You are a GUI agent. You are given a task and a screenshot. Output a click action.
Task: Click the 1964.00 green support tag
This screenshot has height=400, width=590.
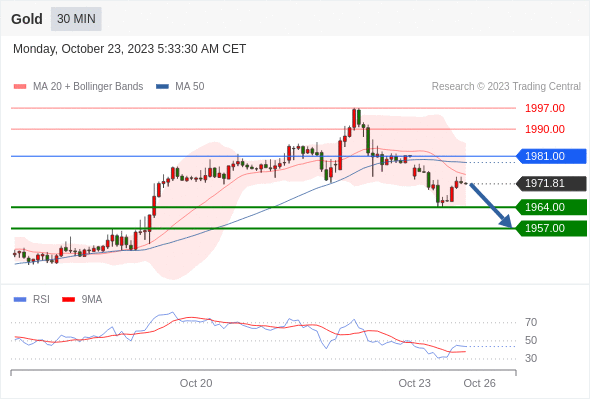click(551, 207)
